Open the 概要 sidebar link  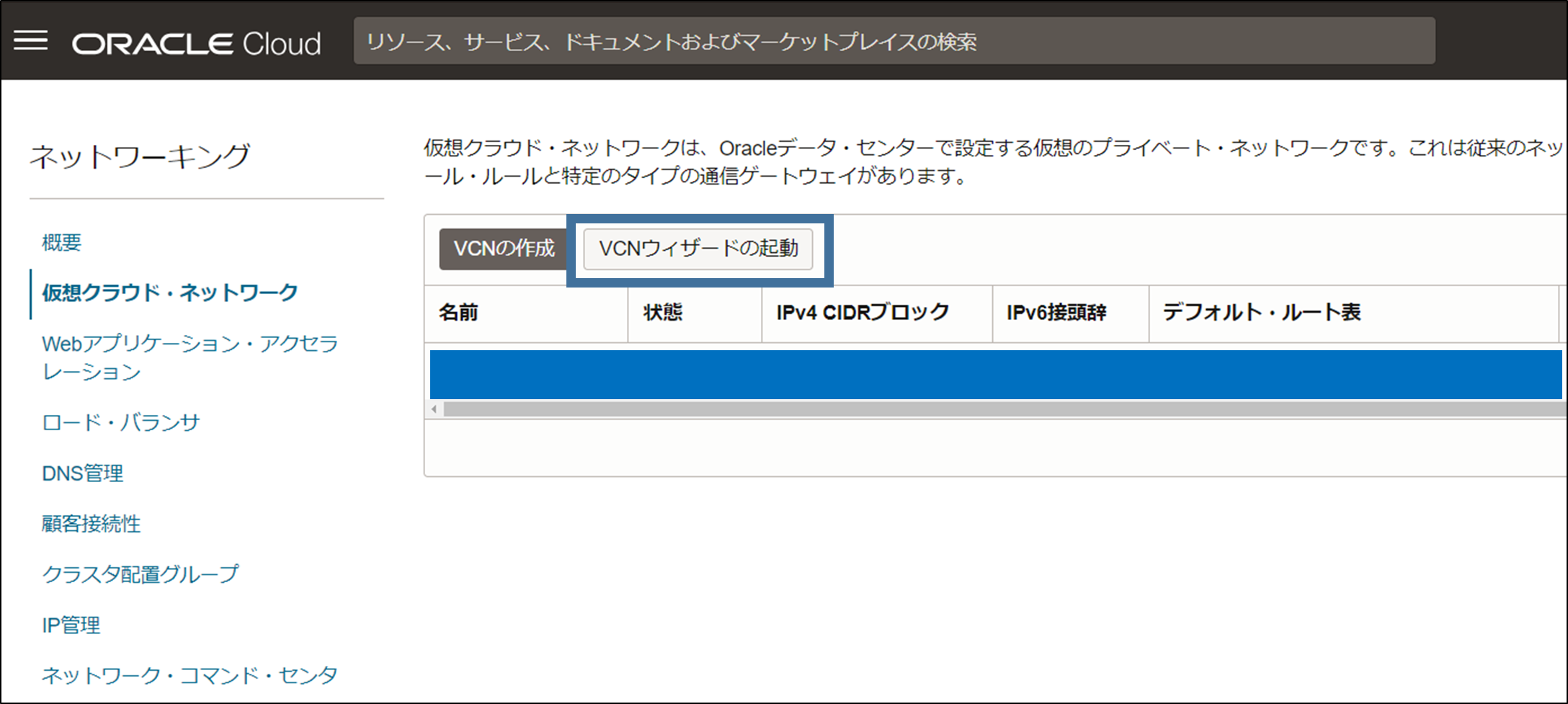tap(61, 242)
